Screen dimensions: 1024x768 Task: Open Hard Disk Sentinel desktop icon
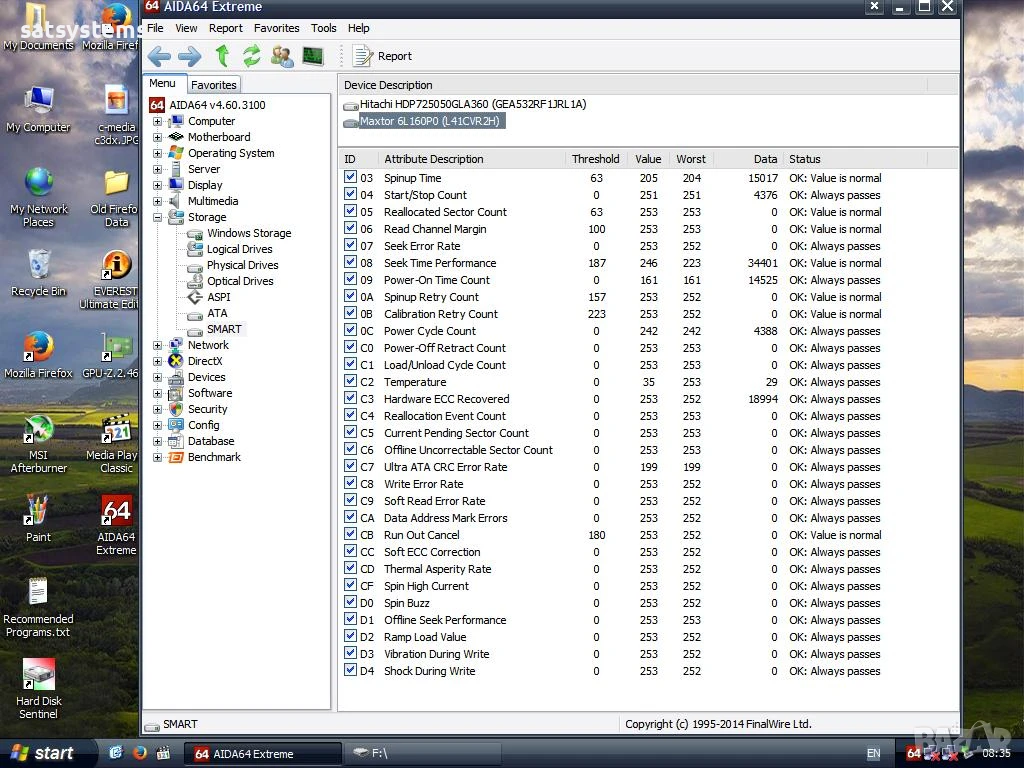coord(38,688)
